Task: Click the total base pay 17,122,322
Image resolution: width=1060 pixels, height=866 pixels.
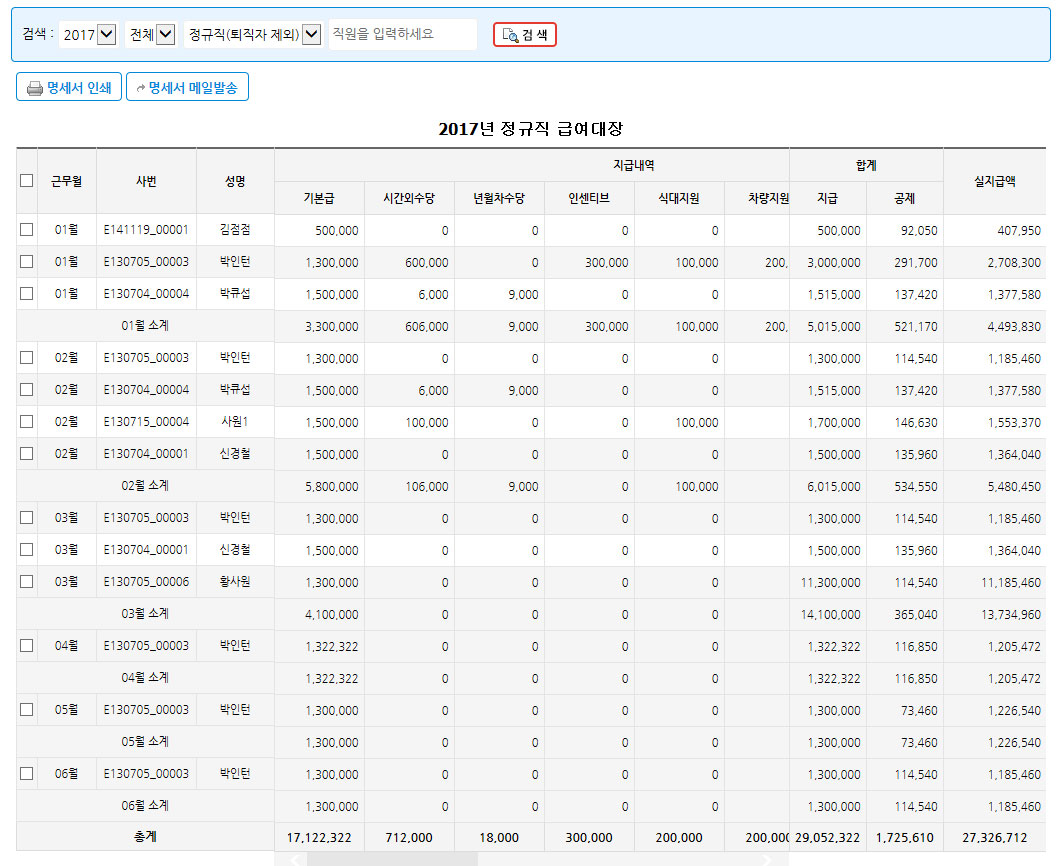Action: click(x=319, y=838)
